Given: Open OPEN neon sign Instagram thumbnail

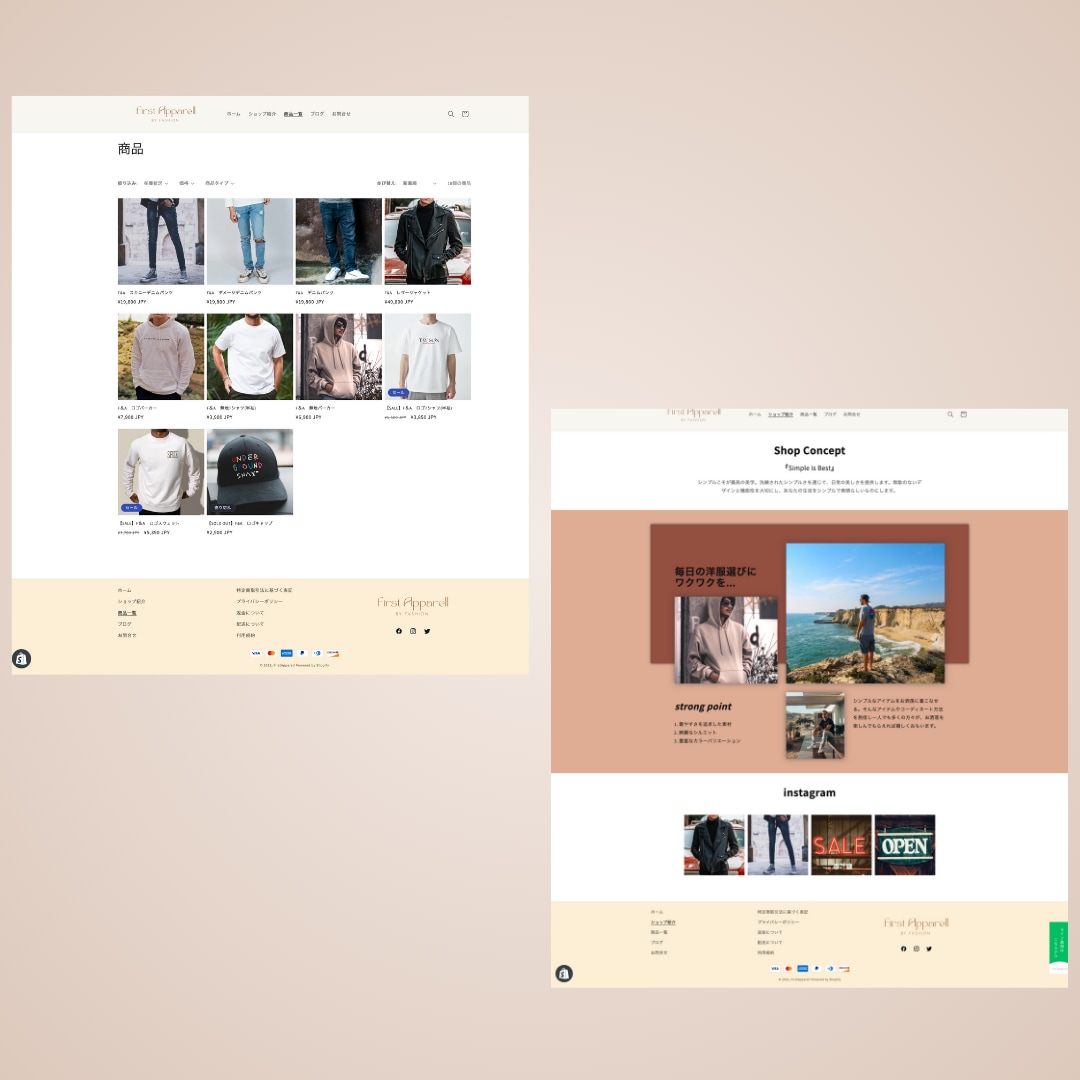Looking at the screenshot, I should 905,845.
